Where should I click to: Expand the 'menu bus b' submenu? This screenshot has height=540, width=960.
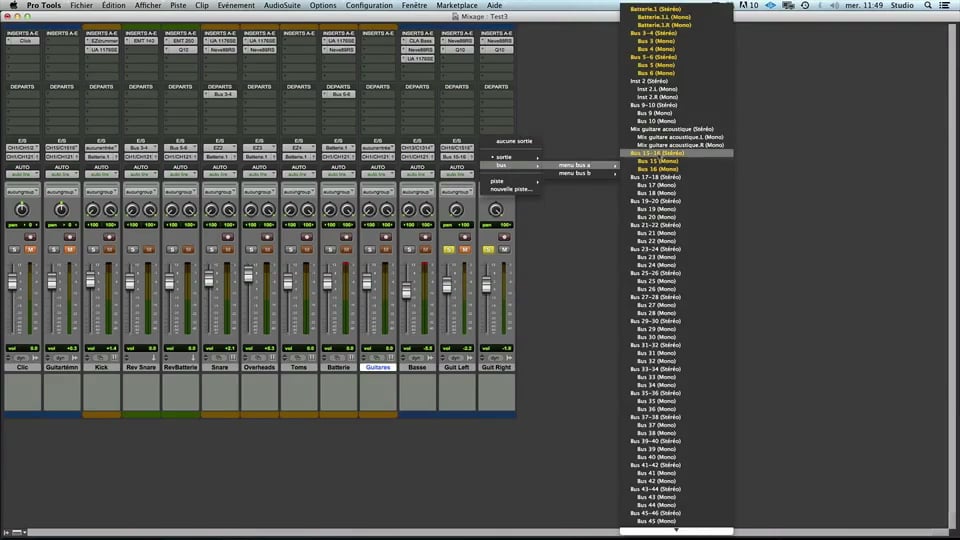580,173
